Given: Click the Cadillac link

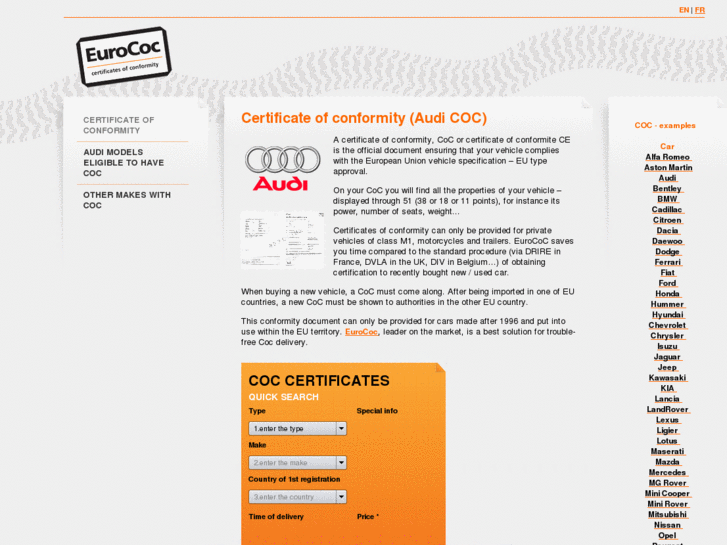Looking at the screenshot, I should point(668,210).
